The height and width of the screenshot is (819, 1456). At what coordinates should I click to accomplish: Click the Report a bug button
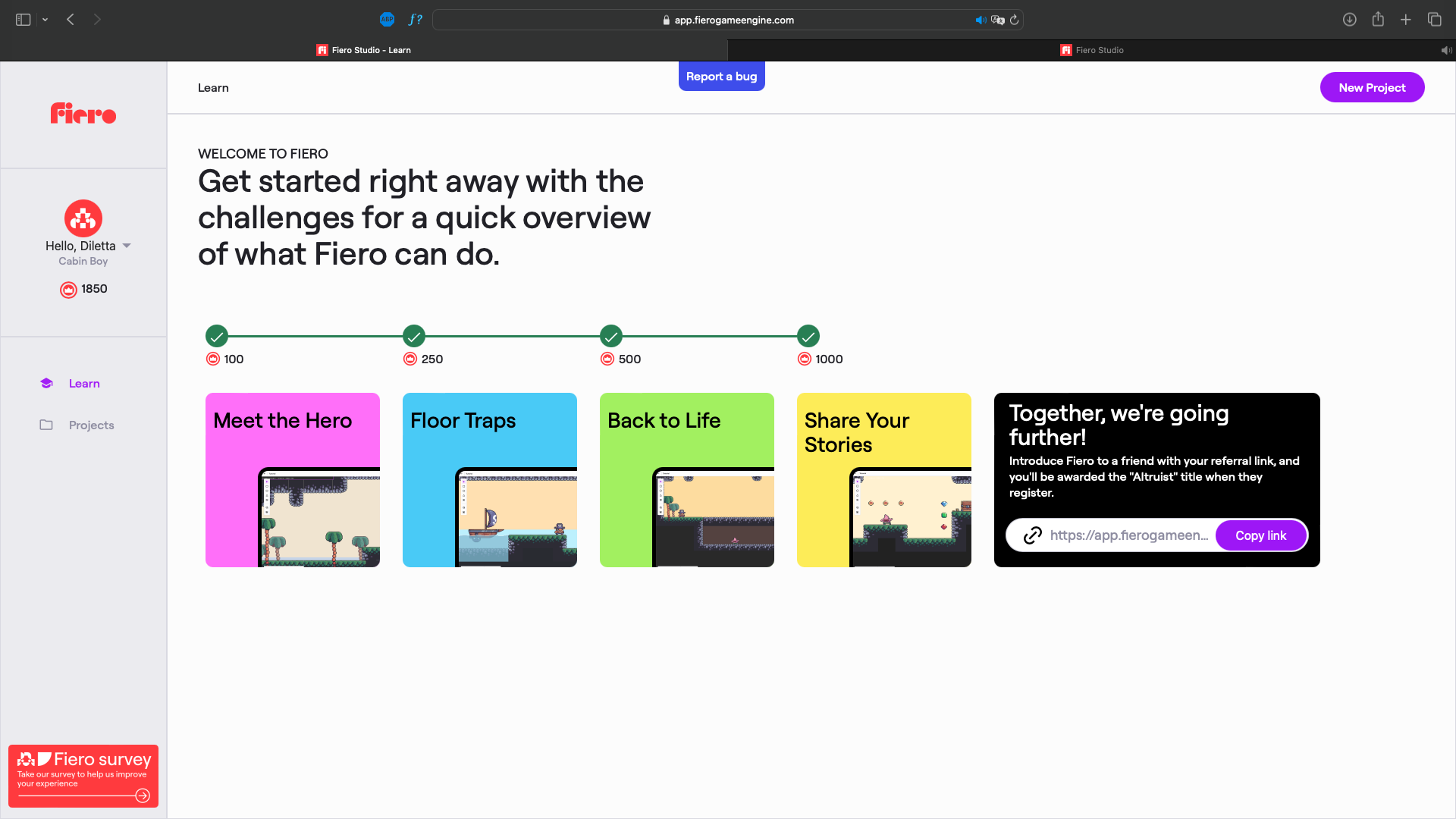click(722, 76)
